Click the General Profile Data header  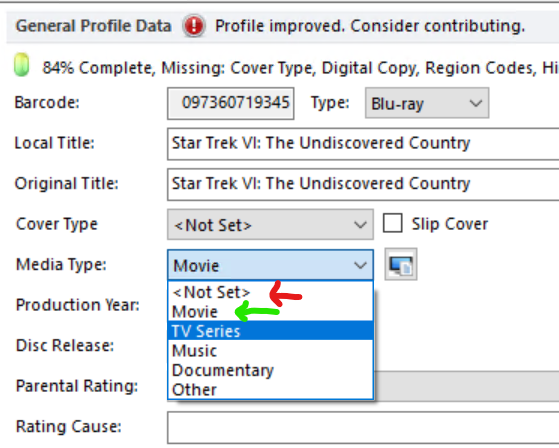[93, 26]
